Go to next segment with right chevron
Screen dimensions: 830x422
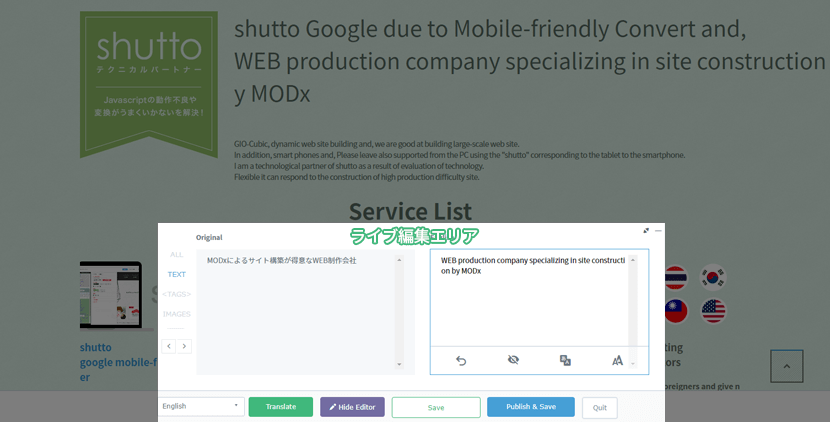[x=184, y=346]
